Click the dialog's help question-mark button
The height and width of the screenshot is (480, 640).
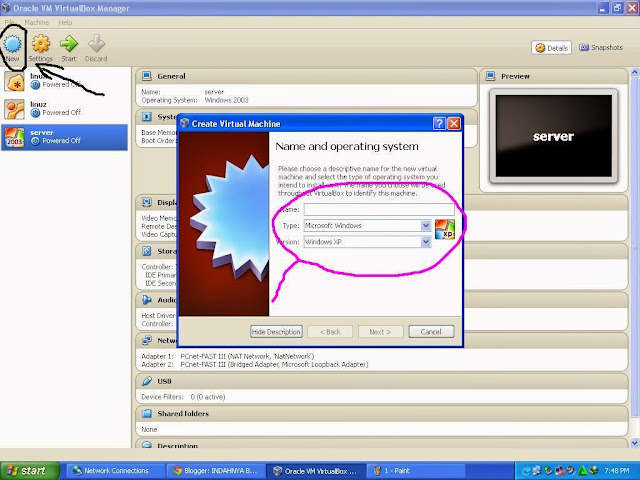point(439,123)
